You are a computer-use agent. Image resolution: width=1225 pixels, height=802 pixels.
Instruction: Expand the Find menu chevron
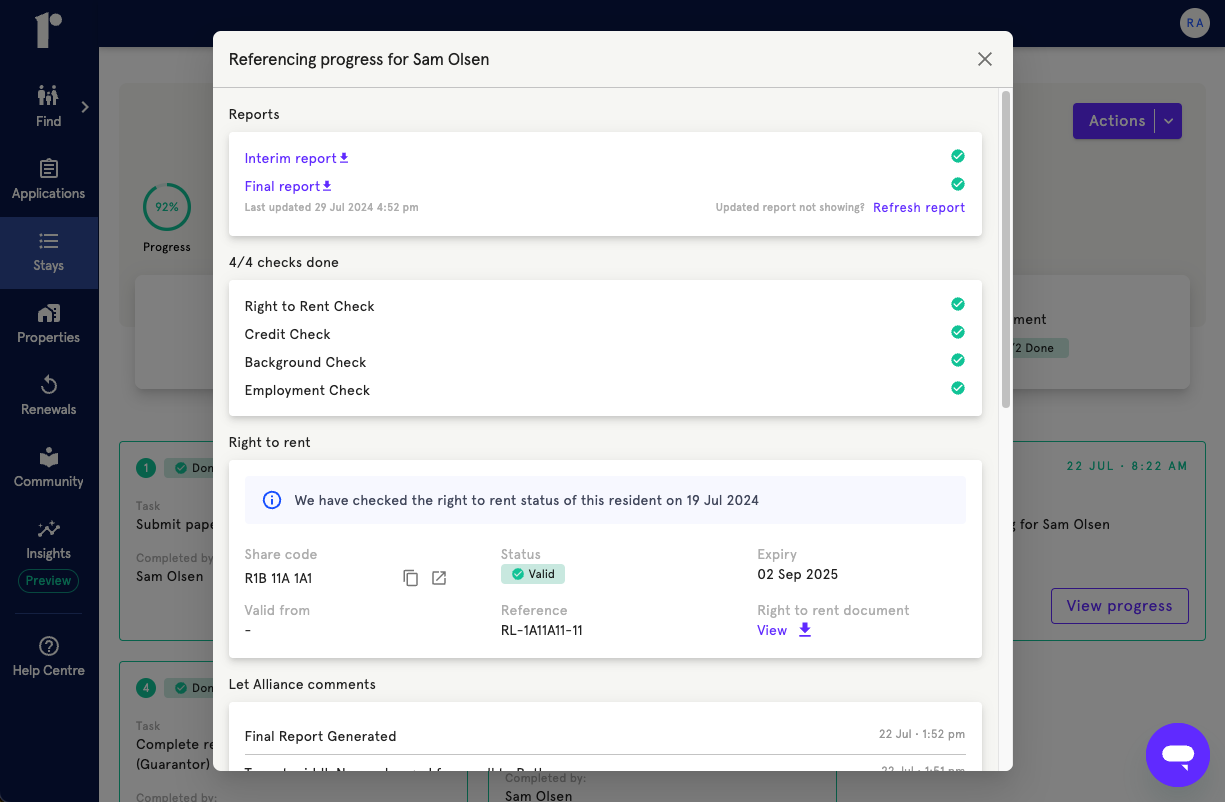85,107
